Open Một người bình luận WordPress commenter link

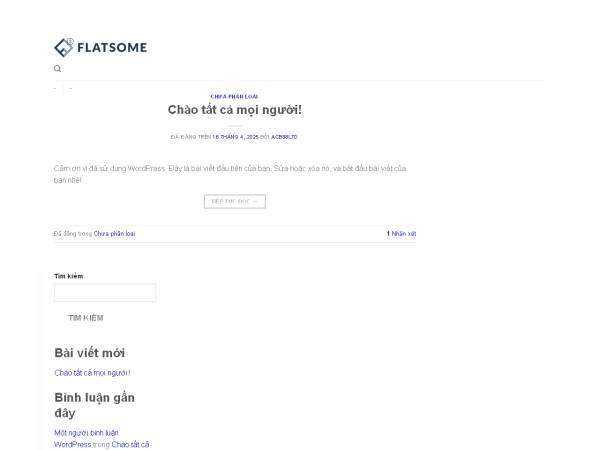[86, 433]
